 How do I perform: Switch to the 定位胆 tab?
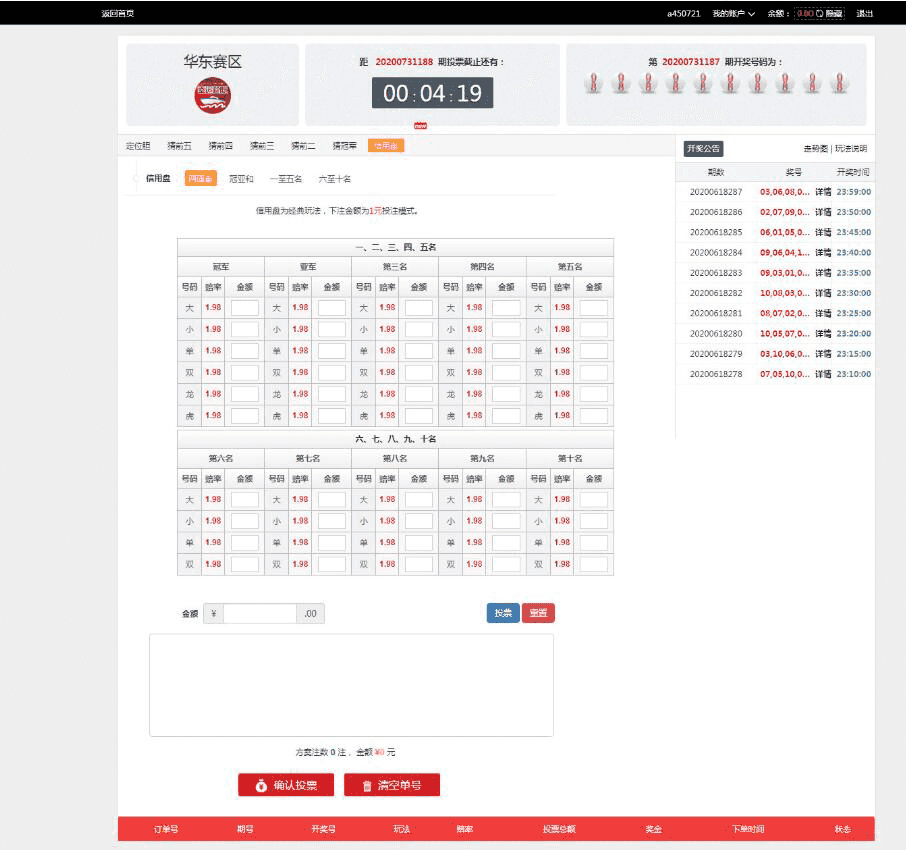tap(138, 146)
